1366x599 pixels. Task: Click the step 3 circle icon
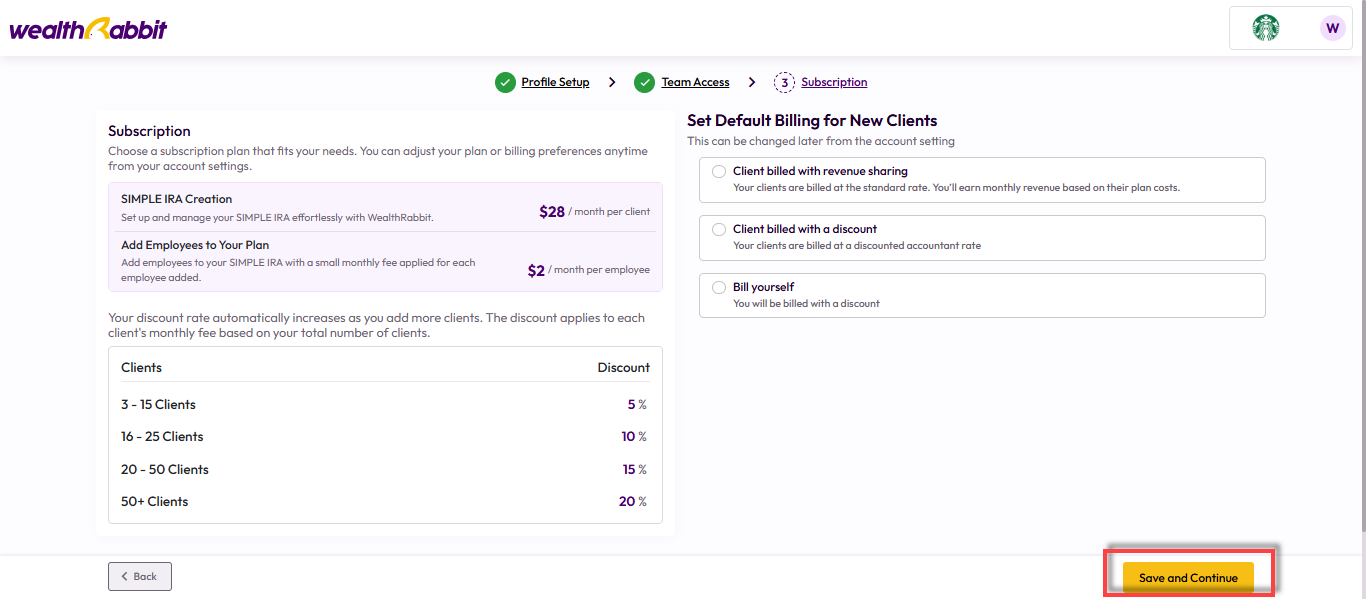point(785,82)
